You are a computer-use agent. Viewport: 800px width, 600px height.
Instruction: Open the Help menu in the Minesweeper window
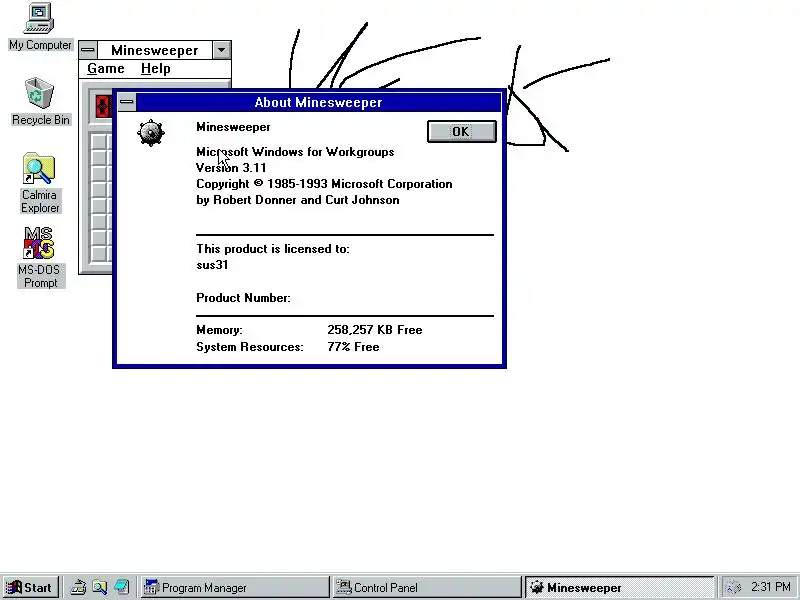(156, 68)
